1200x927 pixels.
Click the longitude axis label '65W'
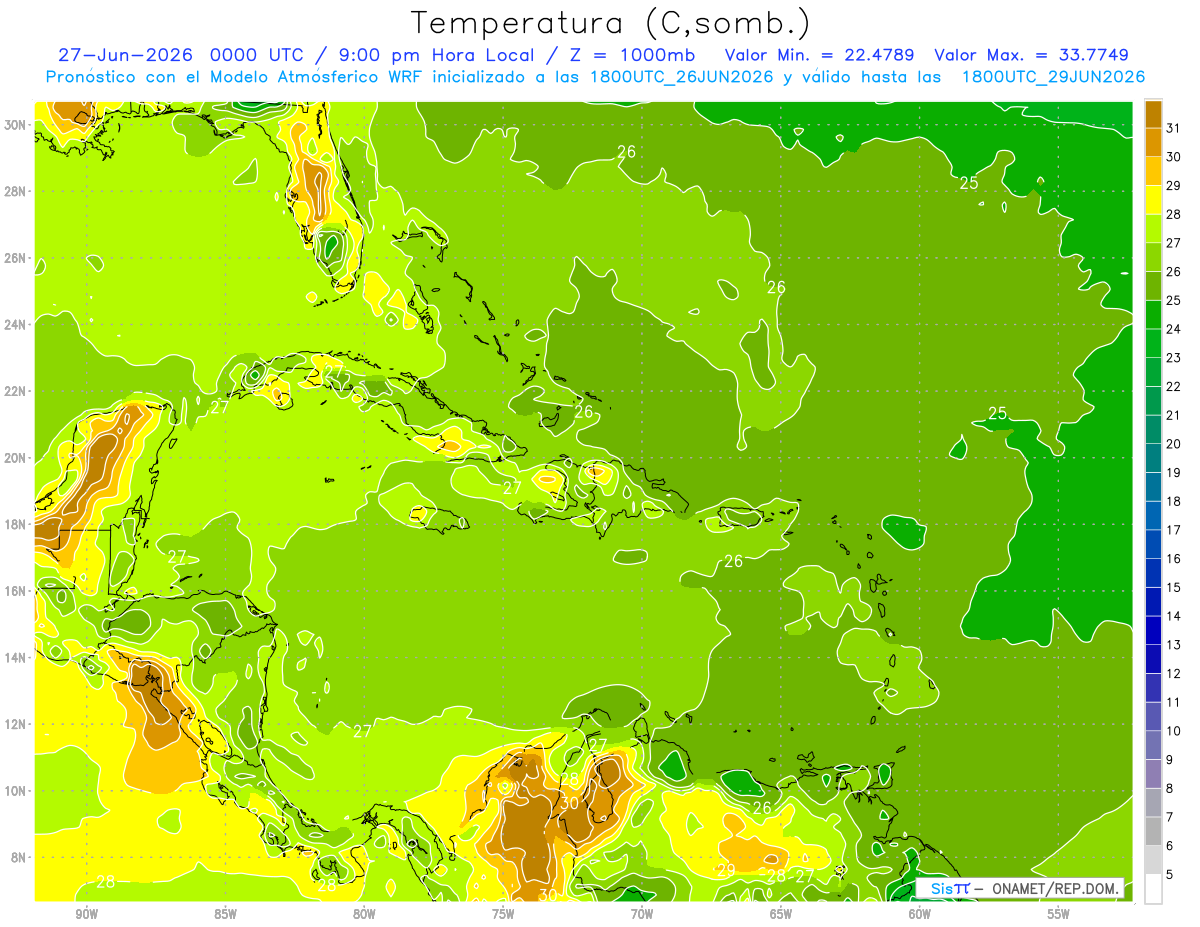coord(781,914)
